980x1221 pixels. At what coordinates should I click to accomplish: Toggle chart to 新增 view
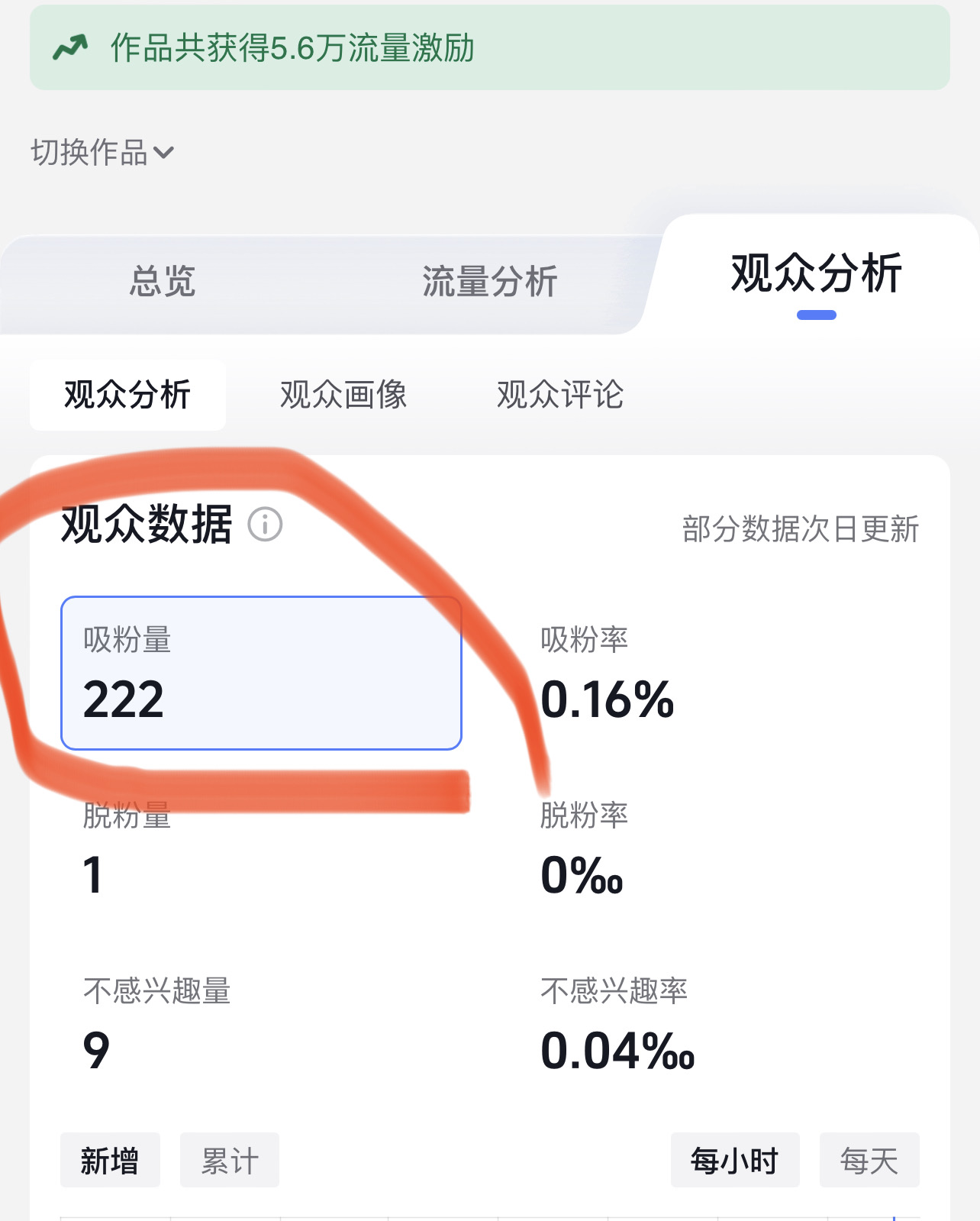(x=110, y=1161)
